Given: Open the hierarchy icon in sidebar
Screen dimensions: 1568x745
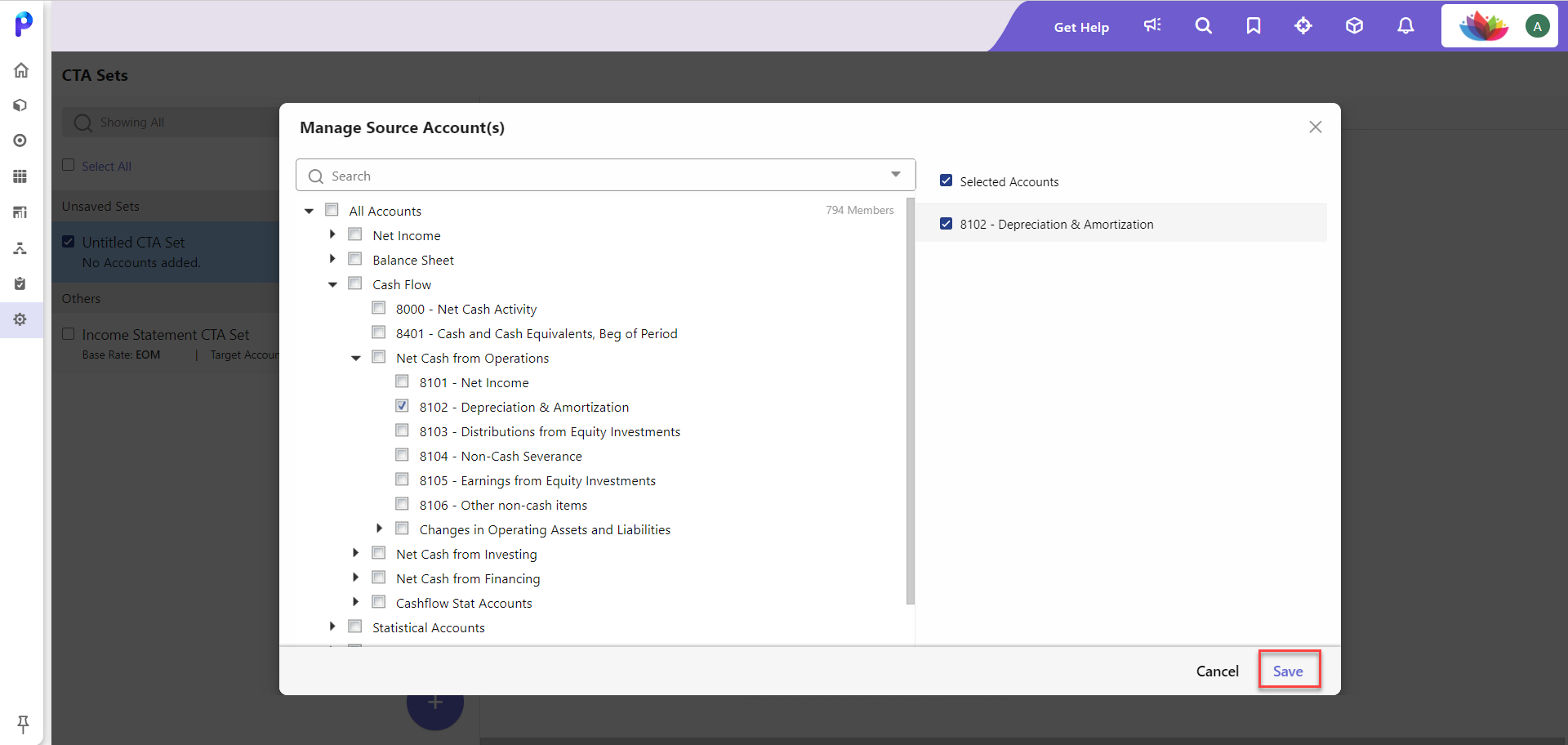Looking at the screenshot, I should point(20,248).
